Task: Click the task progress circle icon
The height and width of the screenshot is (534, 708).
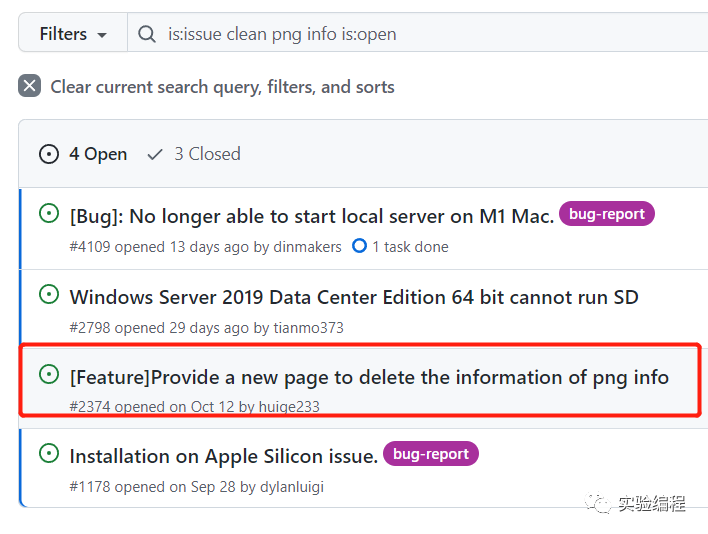Action: click(x=360, y=246)
